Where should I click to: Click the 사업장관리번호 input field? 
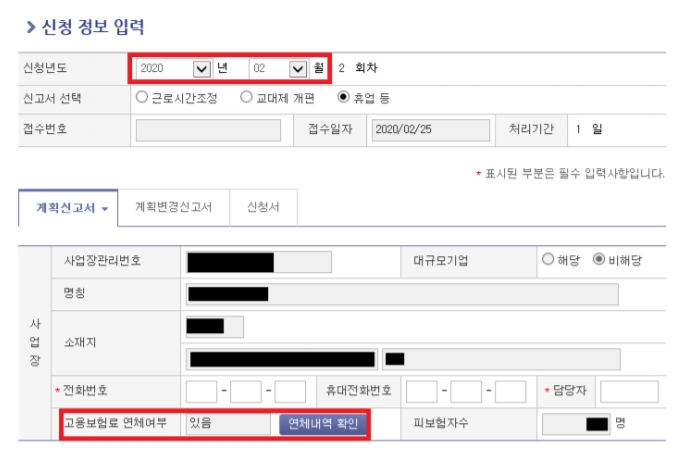(x=258, y=261)
